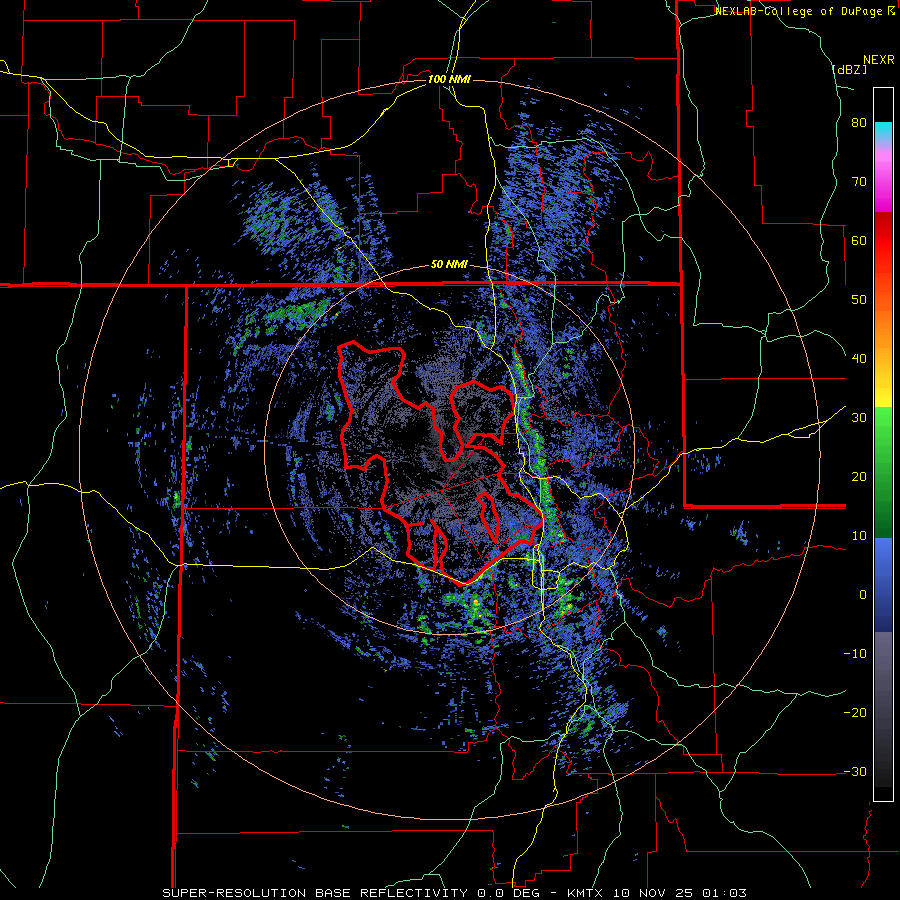Click the NEXR label above color scale
Viewport: 900px width, 900px height.
(x=879, y=60)
